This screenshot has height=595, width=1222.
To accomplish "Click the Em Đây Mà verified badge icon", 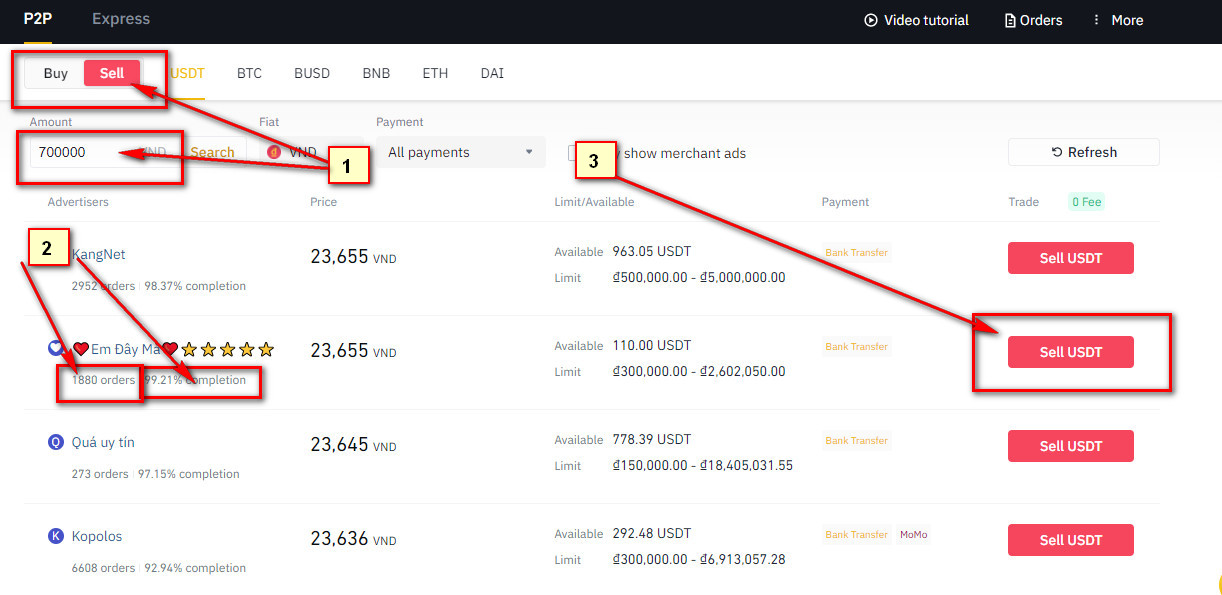I will coord(56,349).
